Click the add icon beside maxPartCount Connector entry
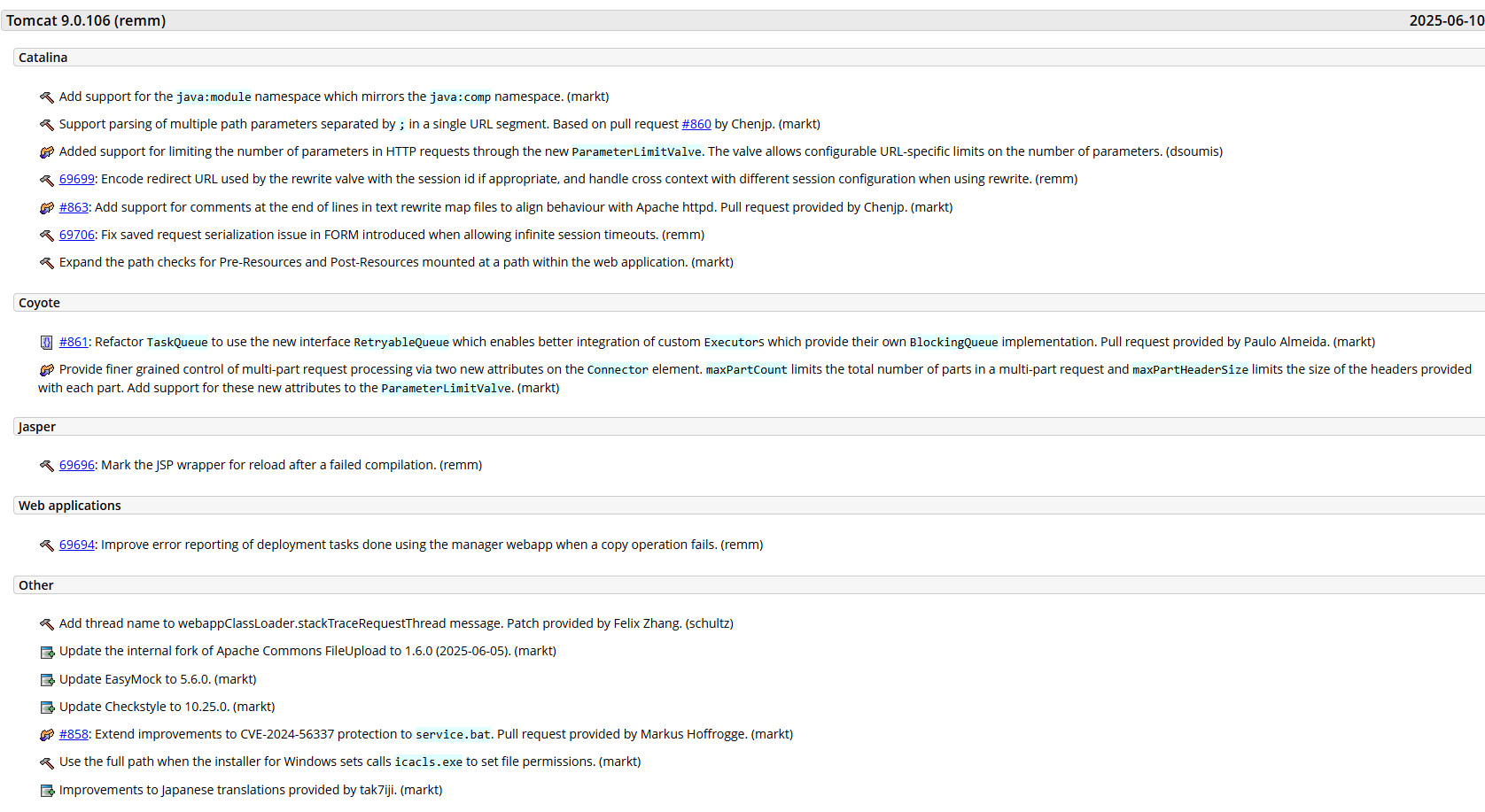The height and width of the screenshot is (812, 1485). pos(47,370)
